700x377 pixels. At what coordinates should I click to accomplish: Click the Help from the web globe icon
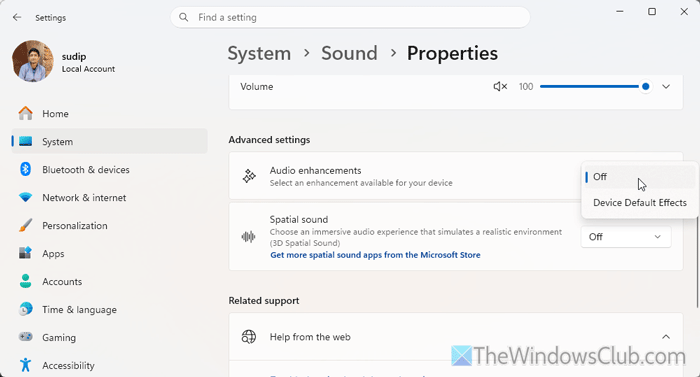click(249, 337)
